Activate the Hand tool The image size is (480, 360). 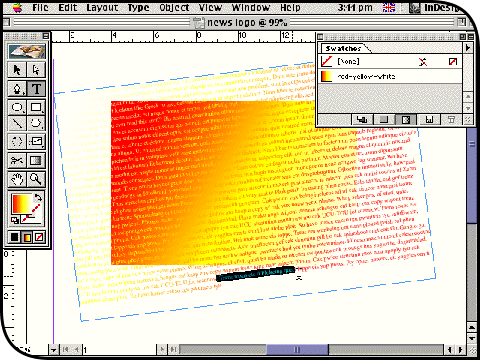tap(17, 179)
